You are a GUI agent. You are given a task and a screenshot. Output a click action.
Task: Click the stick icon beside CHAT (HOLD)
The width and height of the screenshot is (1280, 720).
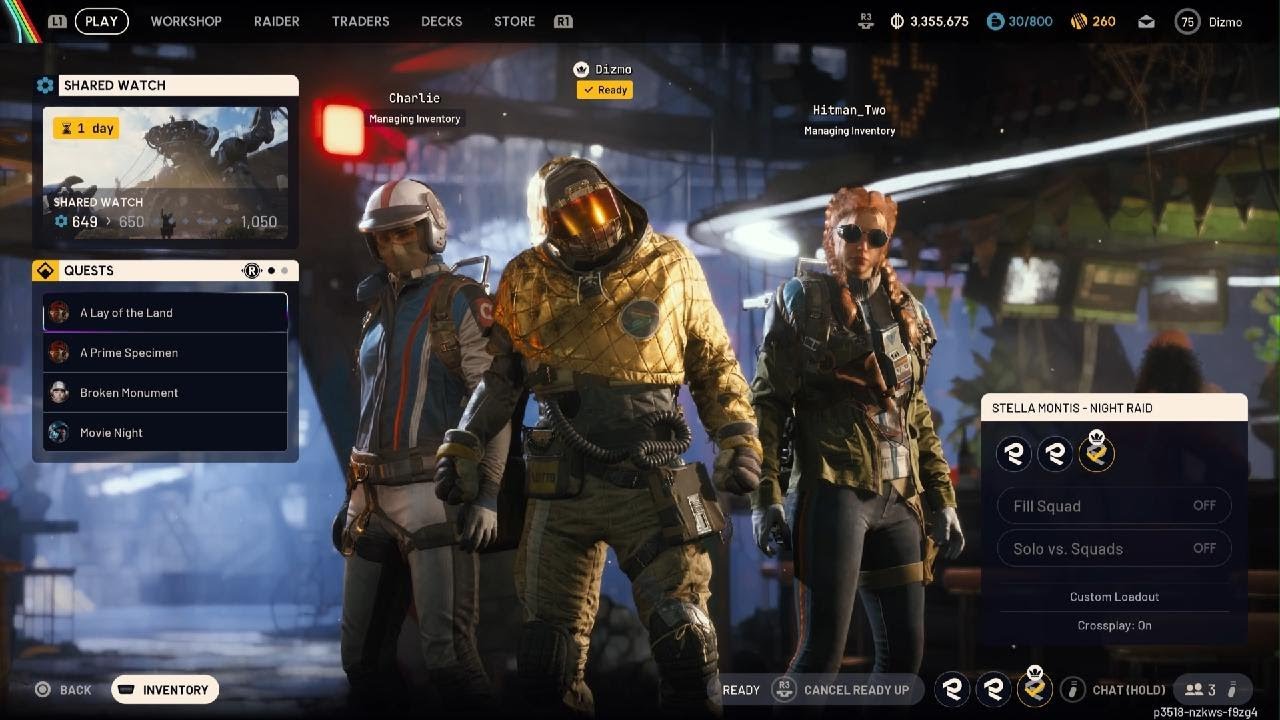(1072, 690)
